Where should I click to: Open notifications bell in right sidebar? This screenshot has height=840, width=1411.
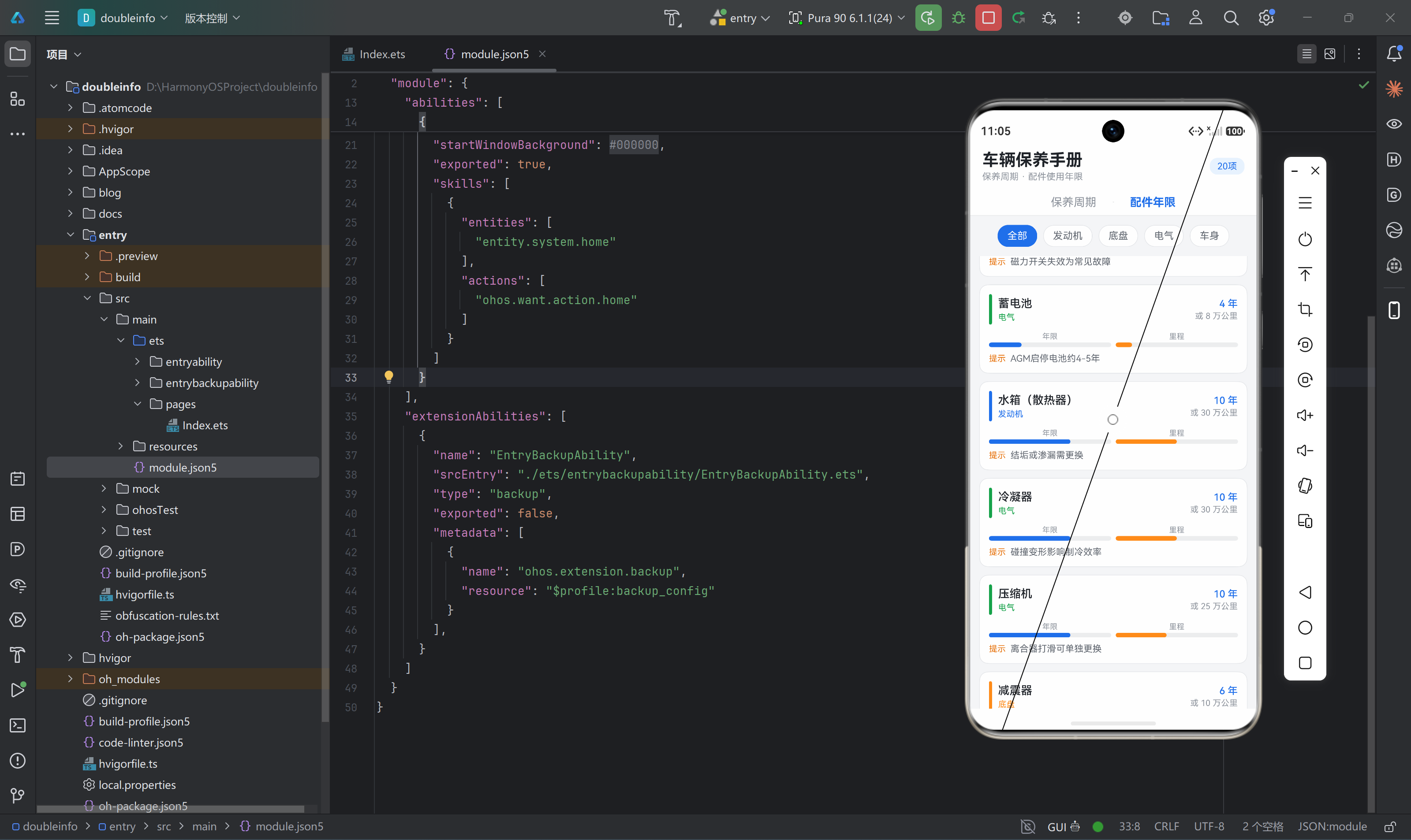point(1394,53)
